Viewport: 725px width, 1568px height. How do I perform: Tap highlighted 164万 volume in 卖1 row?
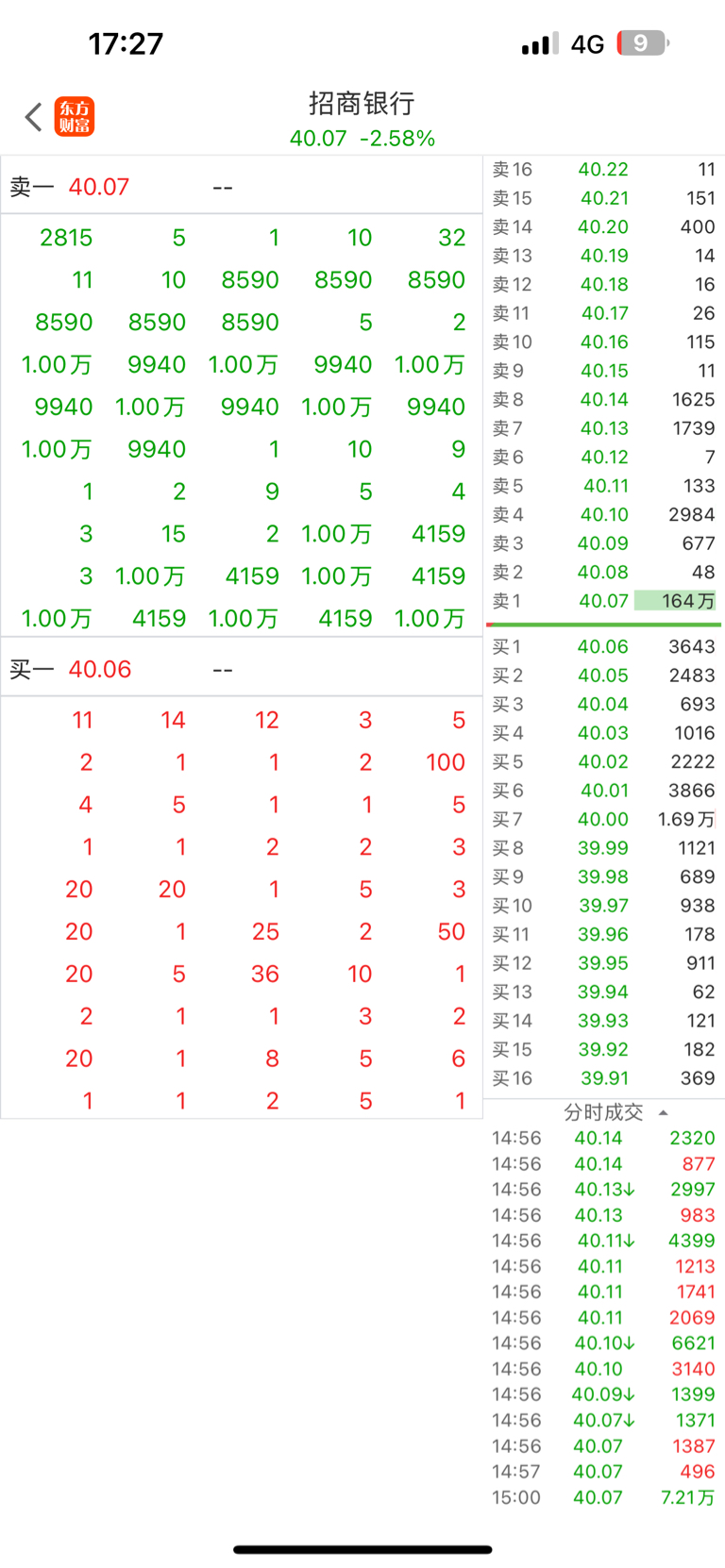point(675,601)
